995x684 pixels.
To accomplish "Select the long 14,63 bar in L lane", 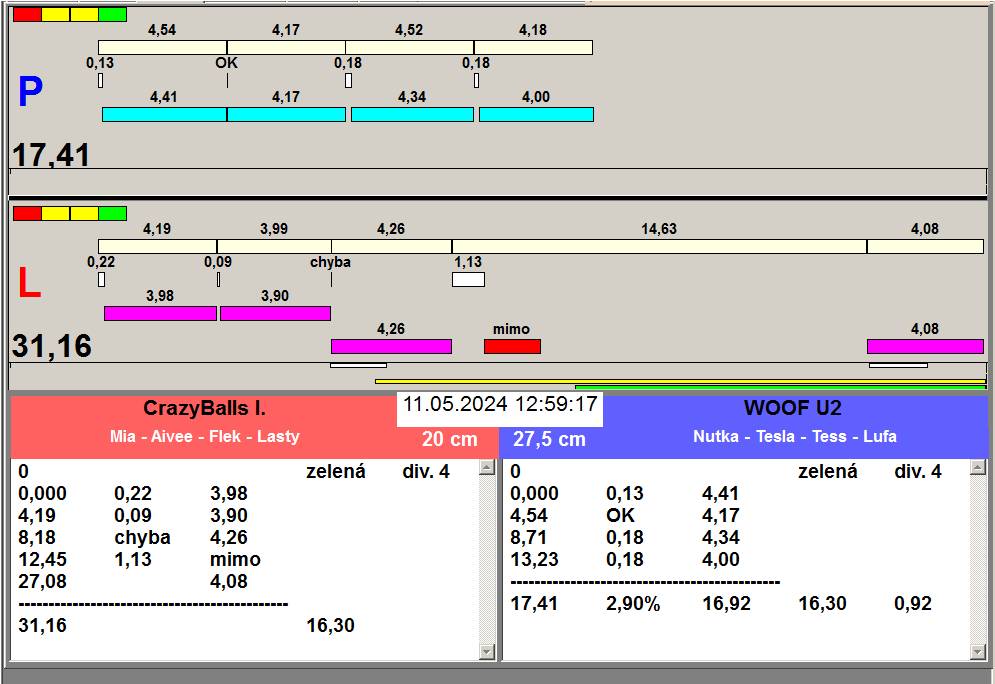I will [x=659, y=246].
